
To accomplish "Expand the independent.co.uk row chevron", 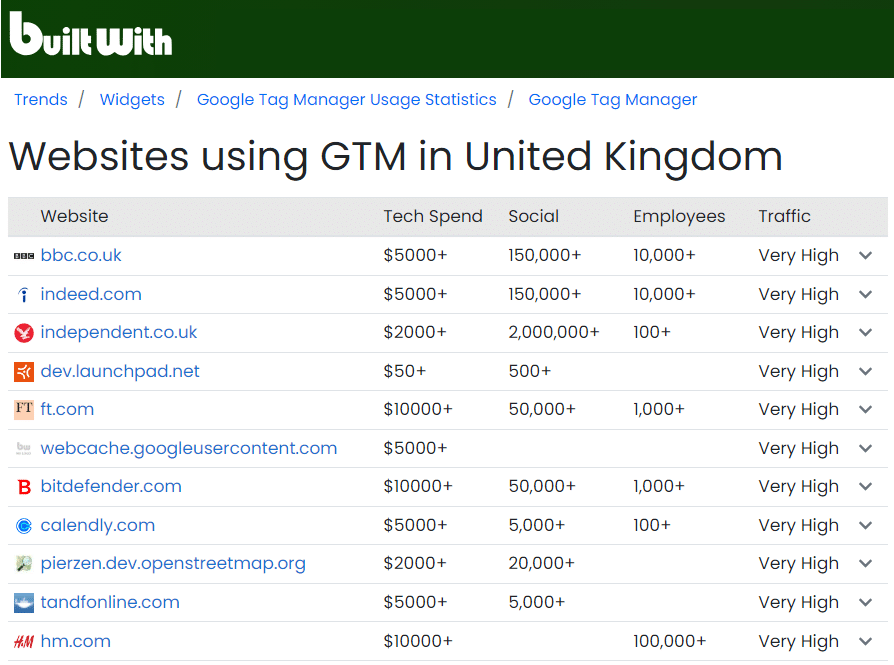I will 865,332.
